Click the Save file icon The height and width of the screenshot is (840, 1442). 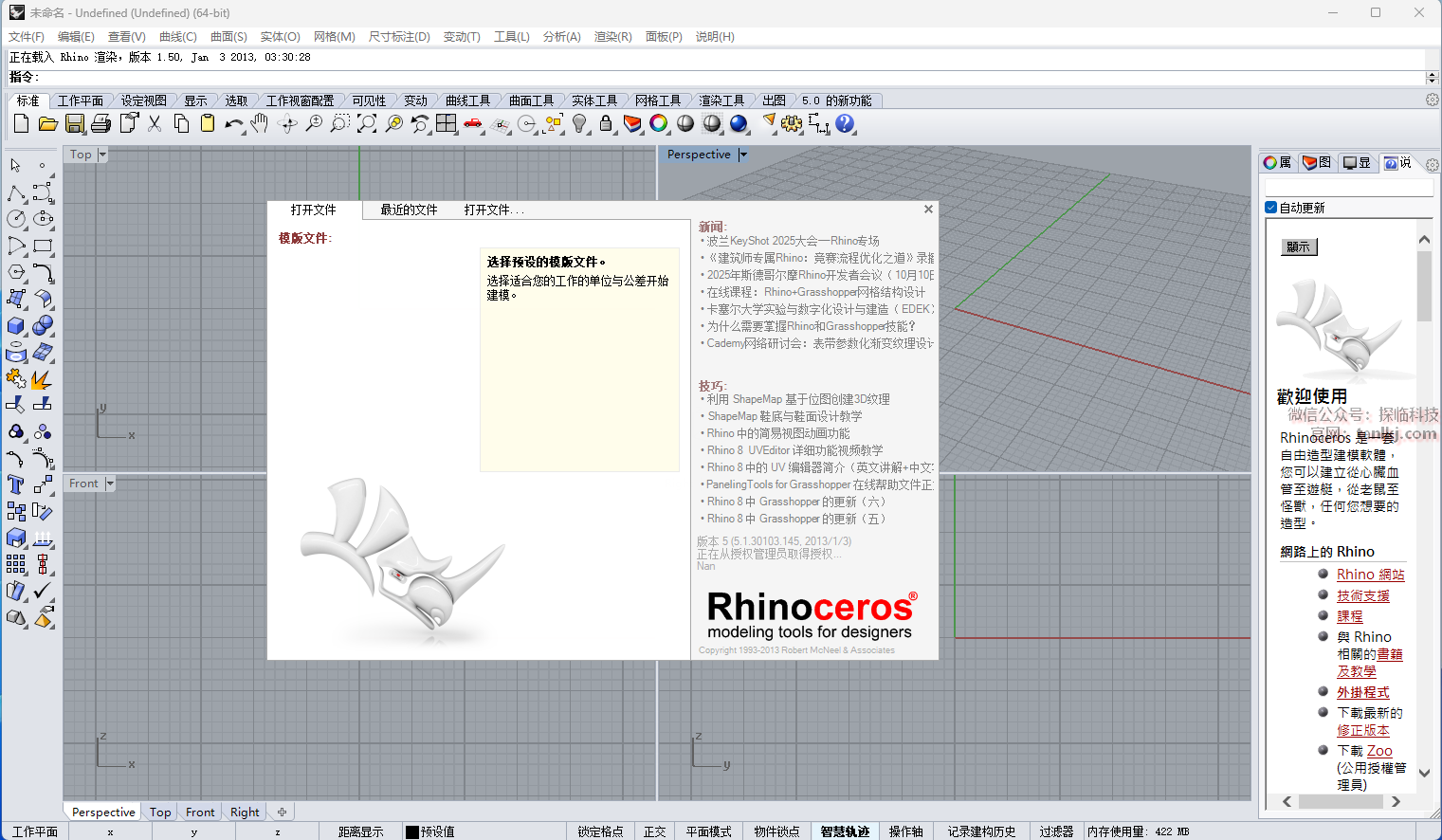(x=75, y=124)
